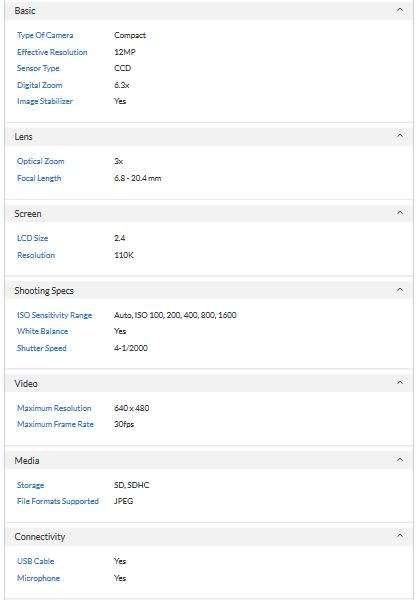419x600 pixels.
Task: Click the Image Stabilizer link
Action: (x=45, y=101)
